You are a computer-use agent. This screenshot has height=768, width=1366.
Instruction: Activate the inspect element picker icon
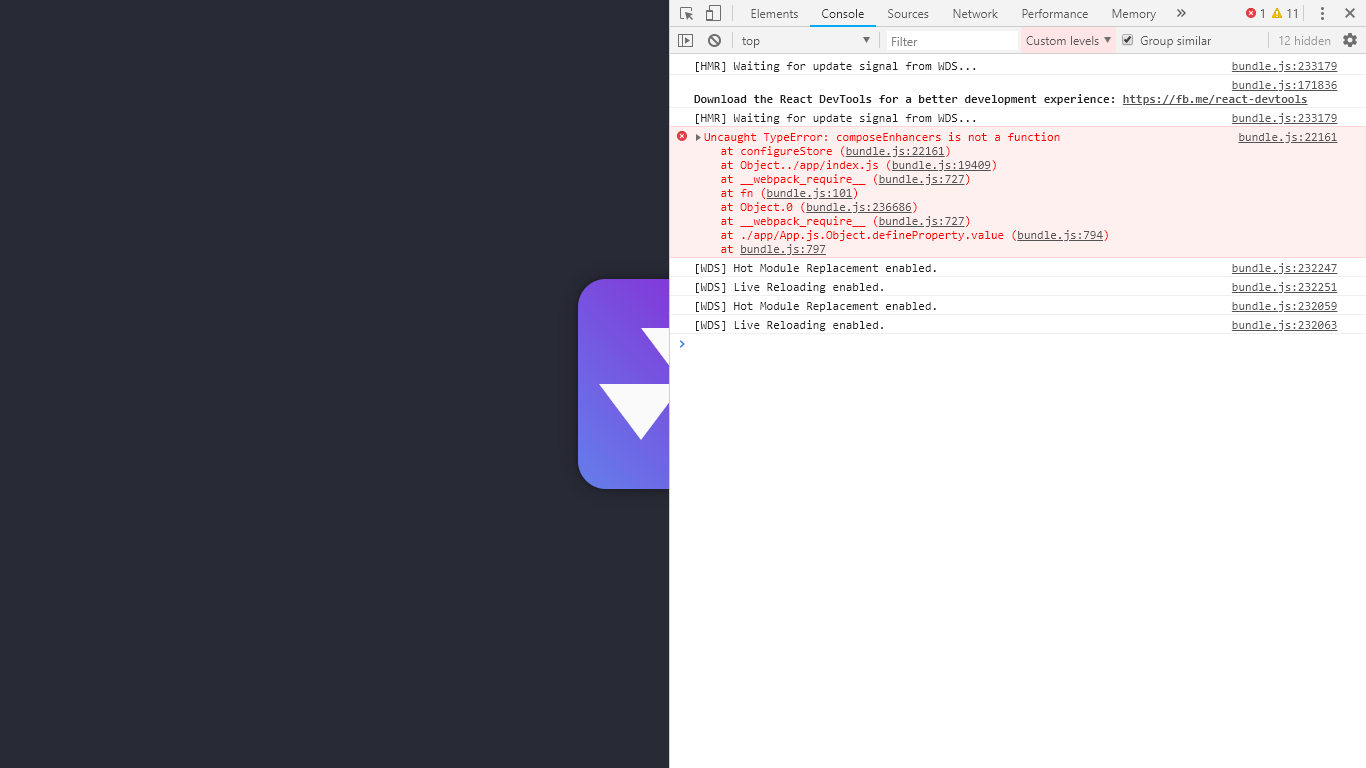(x=686, y=13)
